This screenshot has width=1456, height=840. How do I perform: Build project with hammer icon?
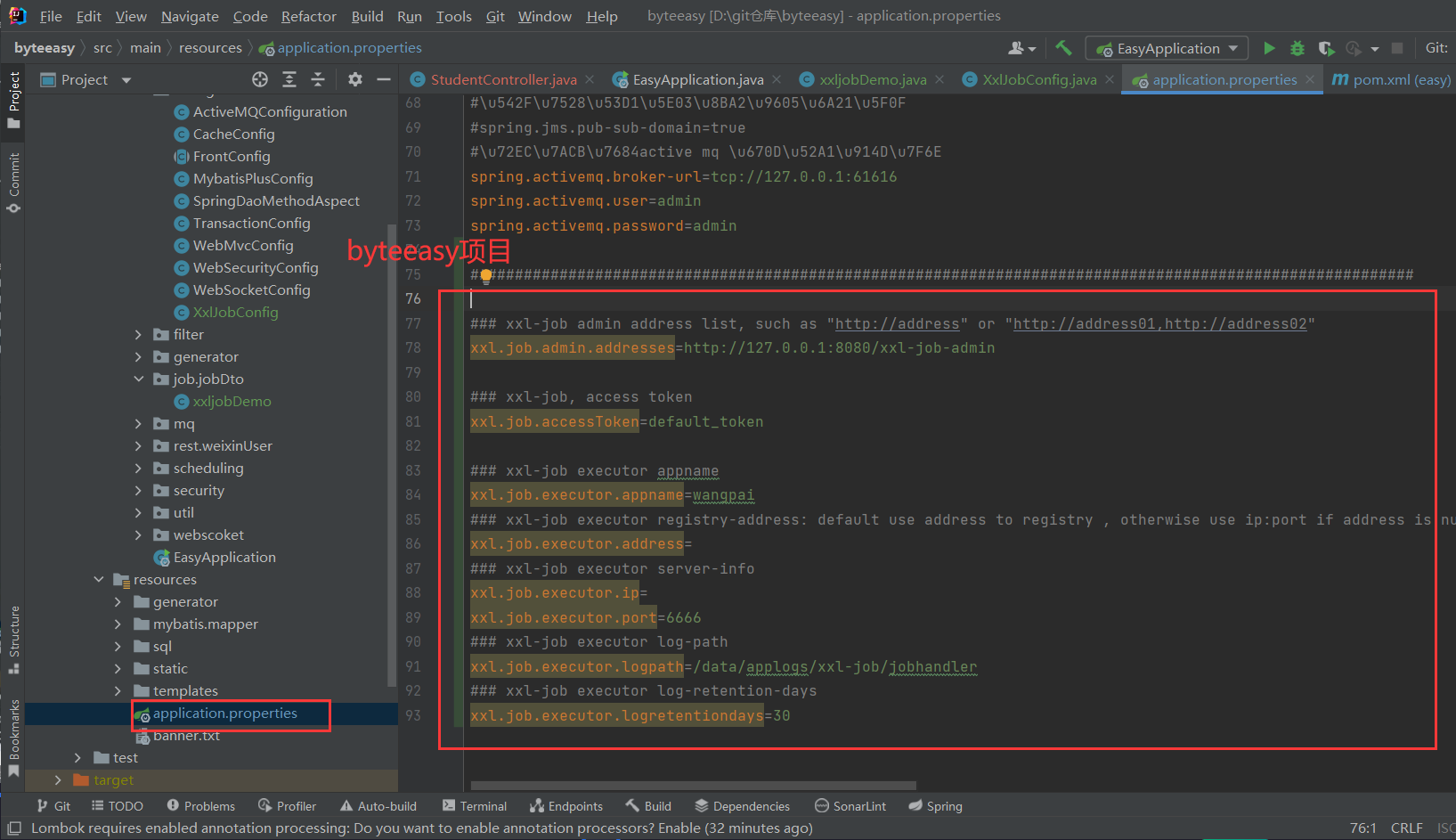tap(1063, 48)
